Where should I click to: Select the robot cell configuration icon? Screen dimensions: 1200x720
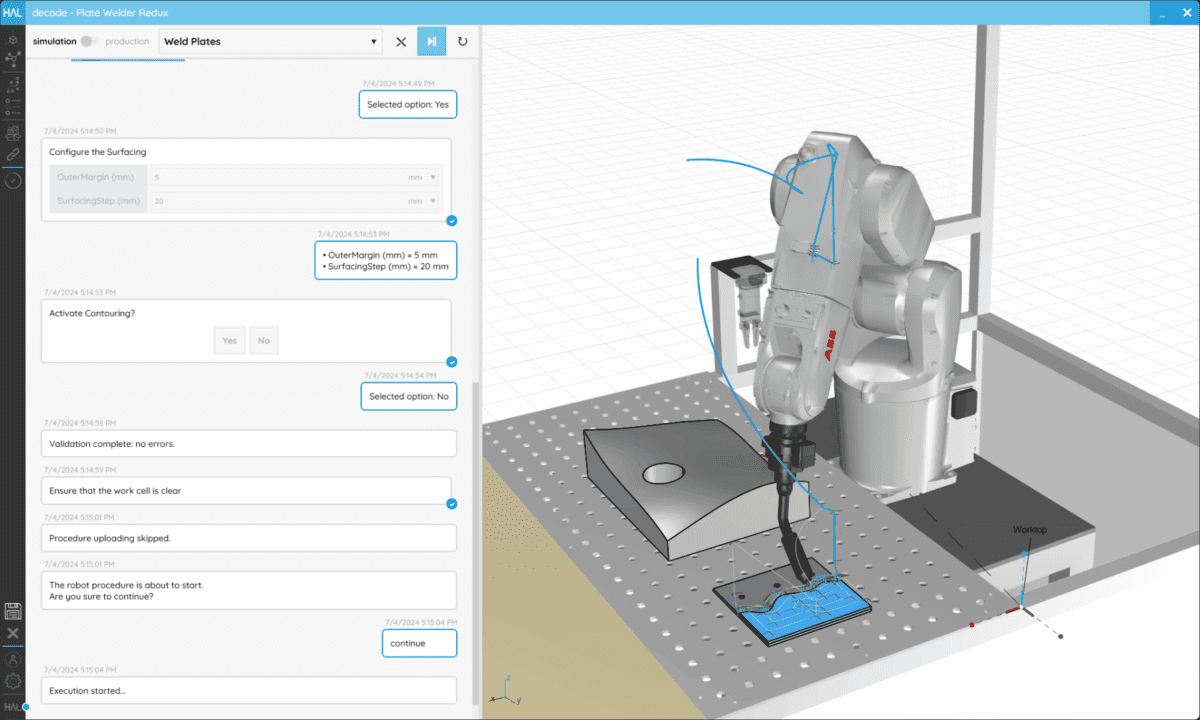pos(13,131)
